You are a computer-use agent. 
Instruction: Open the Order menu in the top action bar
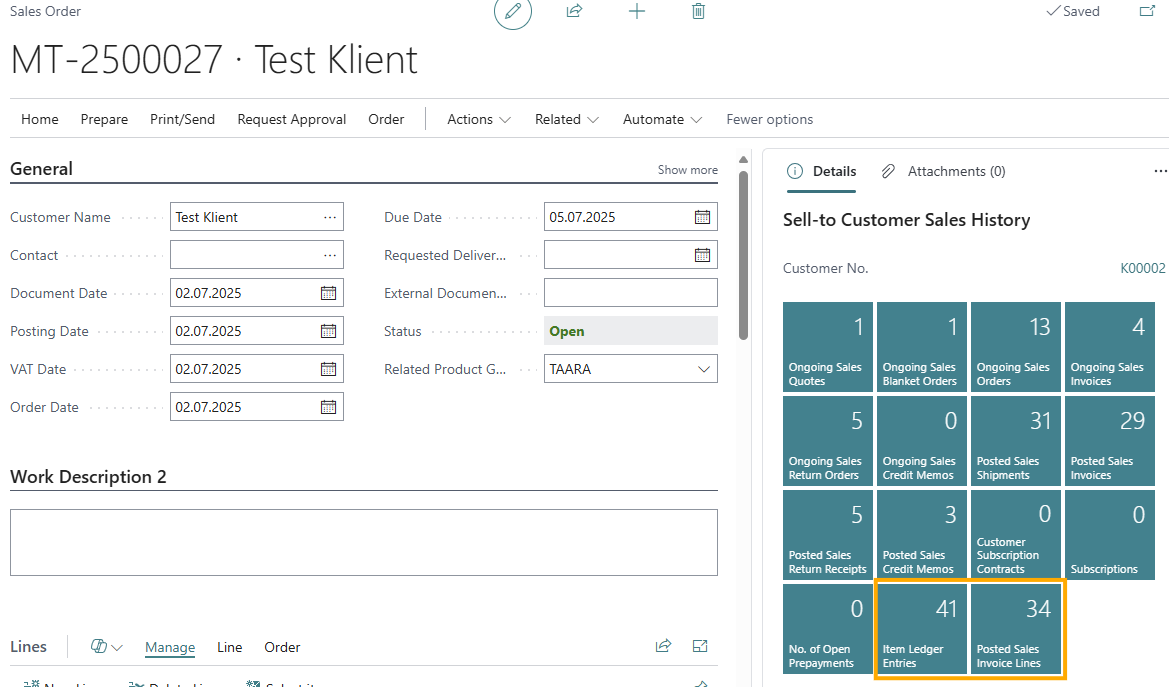pyautogui.click(x=386, y=119)
